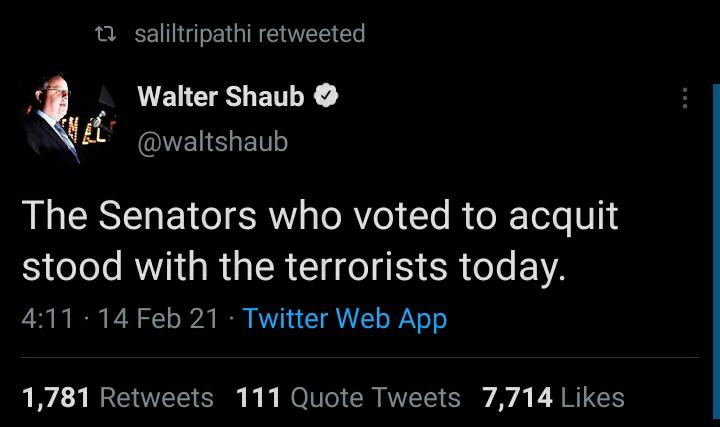Click the word "acquit" in the tweet
This screenshot has height=427, width=720.
[x=564, y=217]
